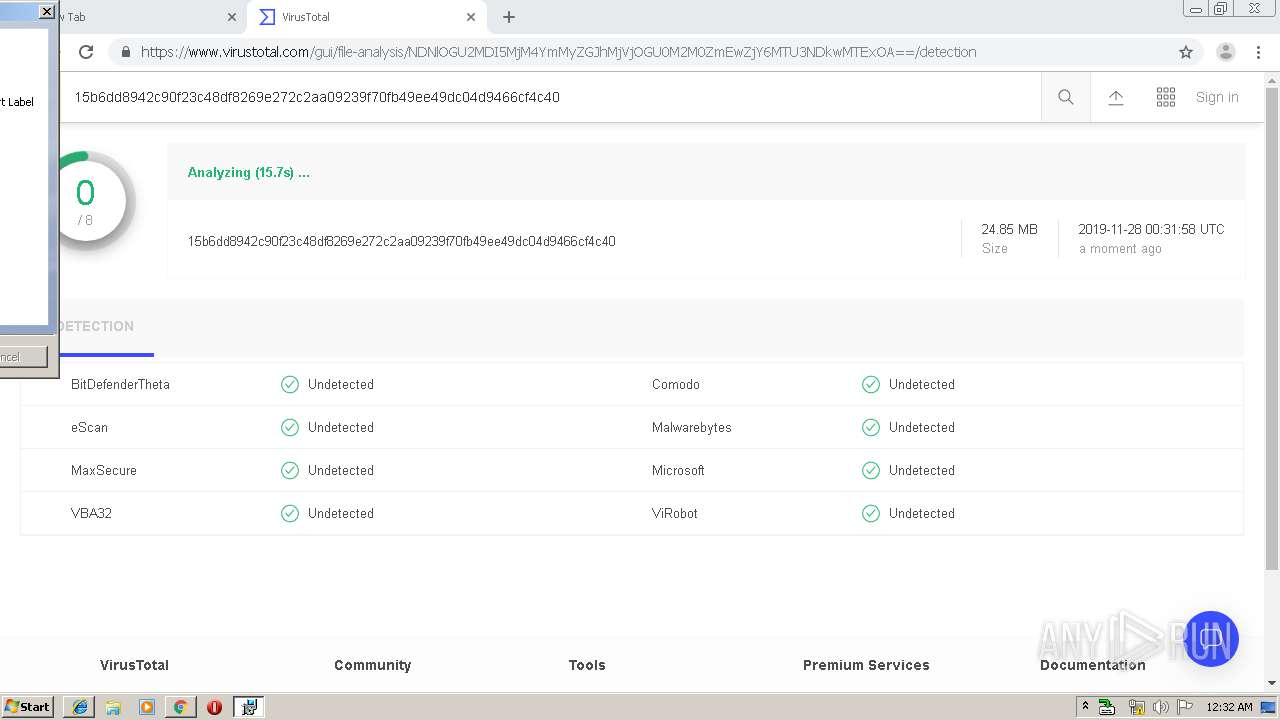Click the page vertical scrollbar
Image resolution: width=1280 pixels, height=720 pixels.
tap(1272, 330)
